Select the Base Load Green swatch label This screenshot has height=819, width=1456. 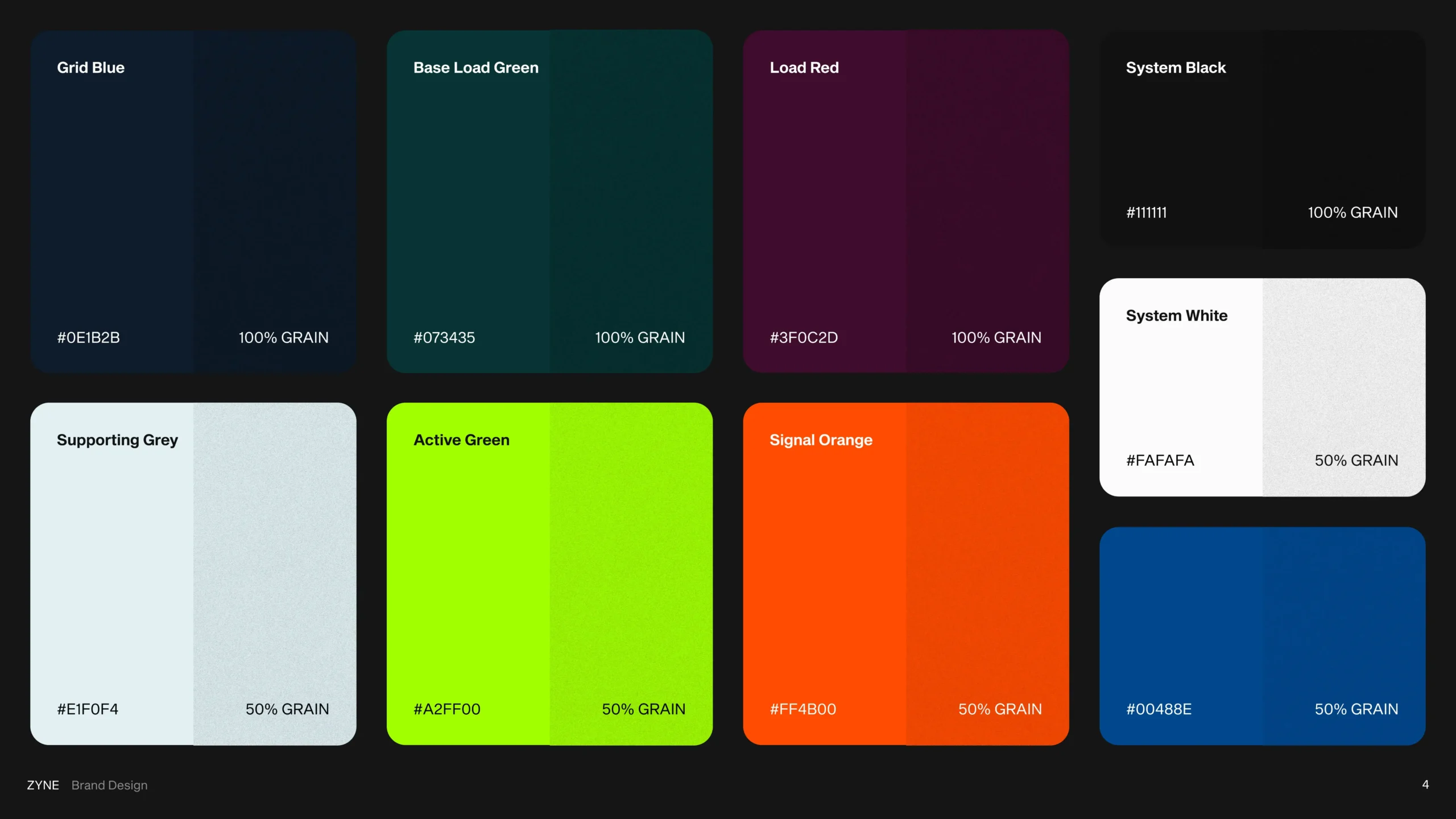point(475,67)
